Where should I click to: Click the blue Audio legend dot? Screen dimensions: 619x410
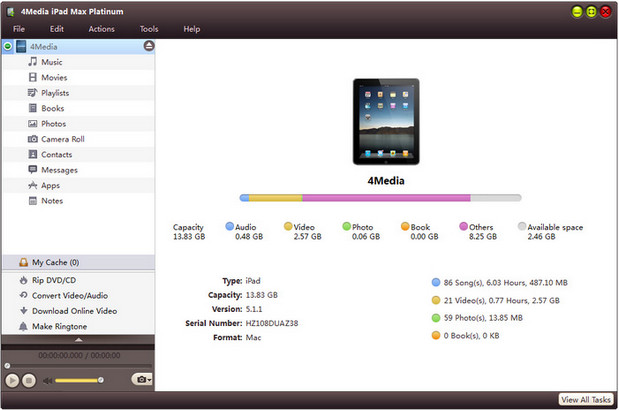(x=229, y=226)
